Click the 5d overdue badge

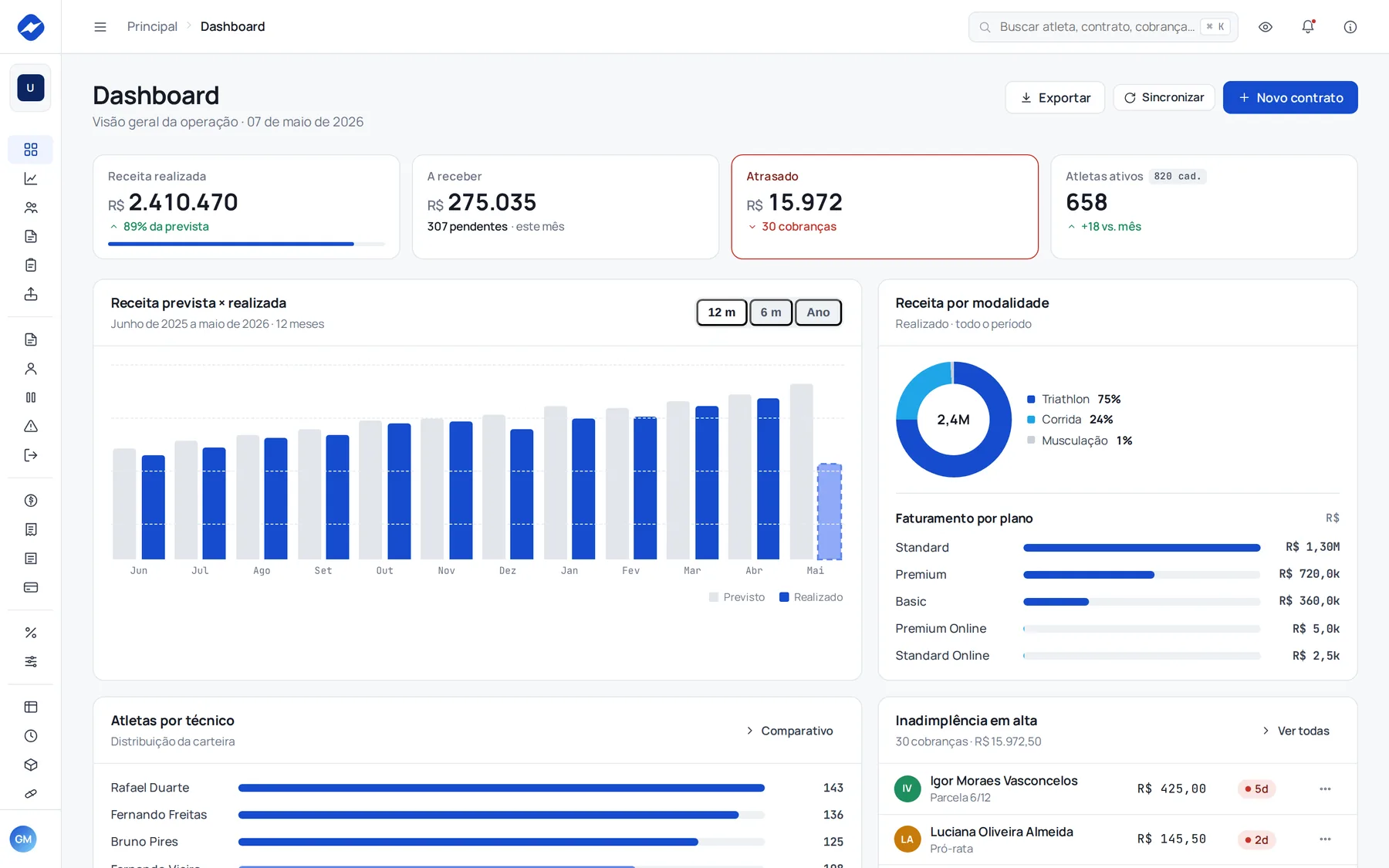tap(1256, 789)
